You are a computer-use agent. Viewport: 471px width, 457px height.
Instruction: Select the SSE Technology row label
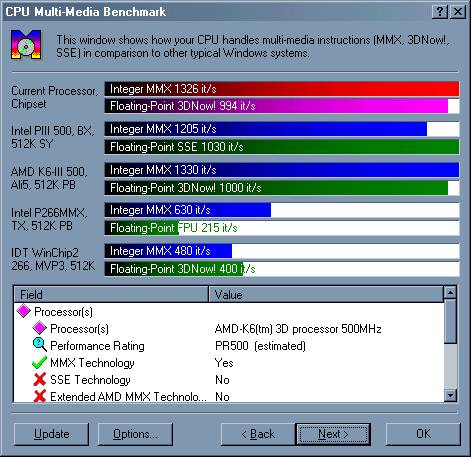[90, 380]
